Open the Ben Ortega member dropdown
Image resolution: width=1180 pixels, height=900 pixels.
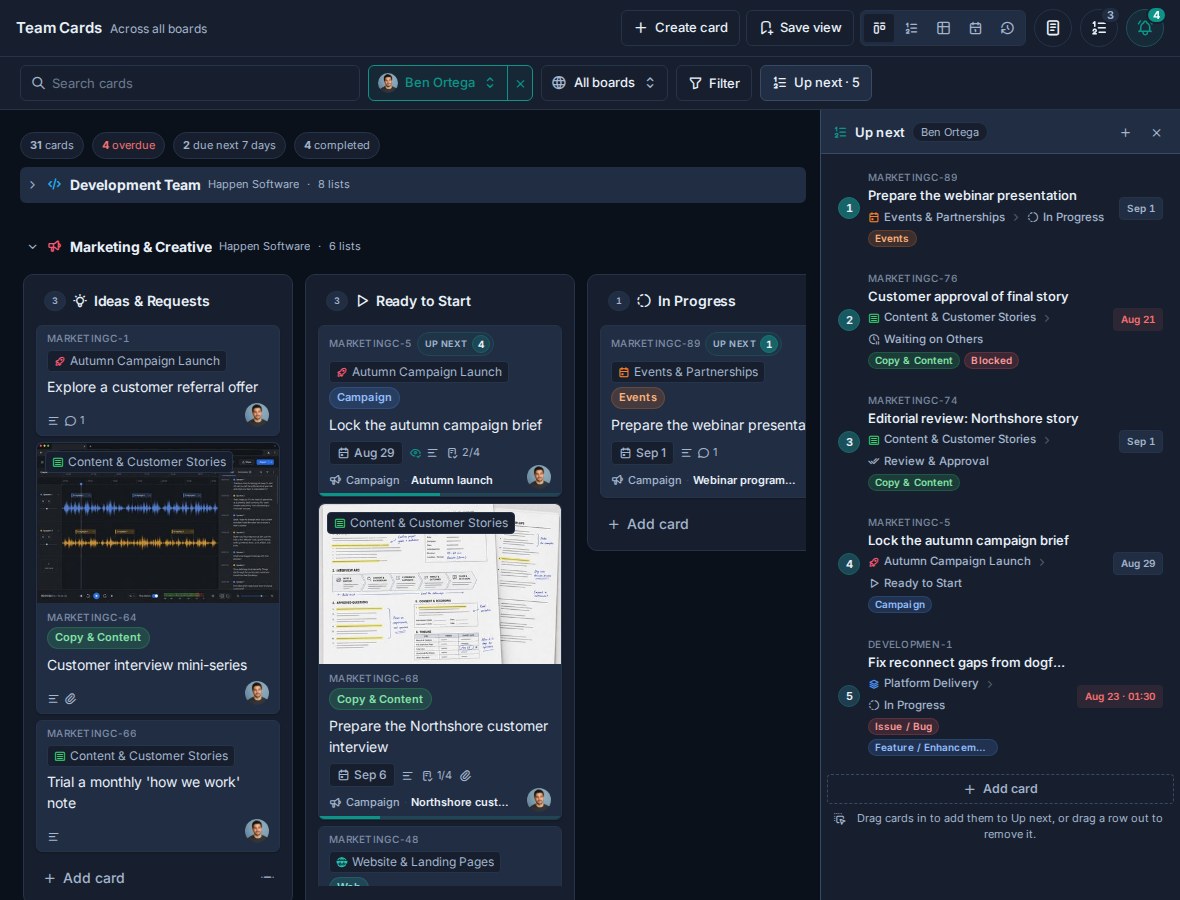coord(438,83)
